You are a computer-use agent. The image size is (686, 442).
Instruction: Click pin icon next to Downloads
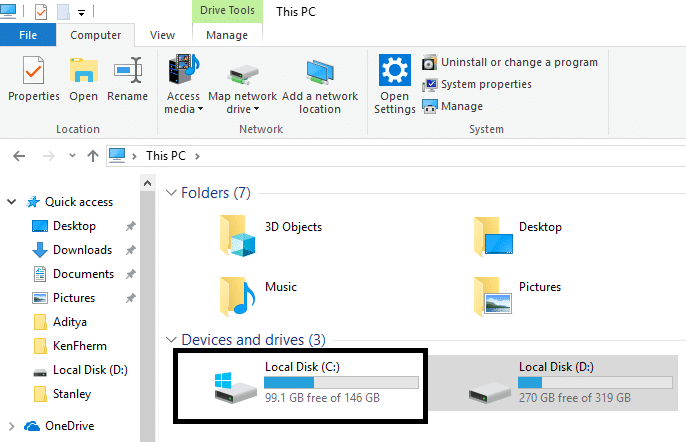130,250
